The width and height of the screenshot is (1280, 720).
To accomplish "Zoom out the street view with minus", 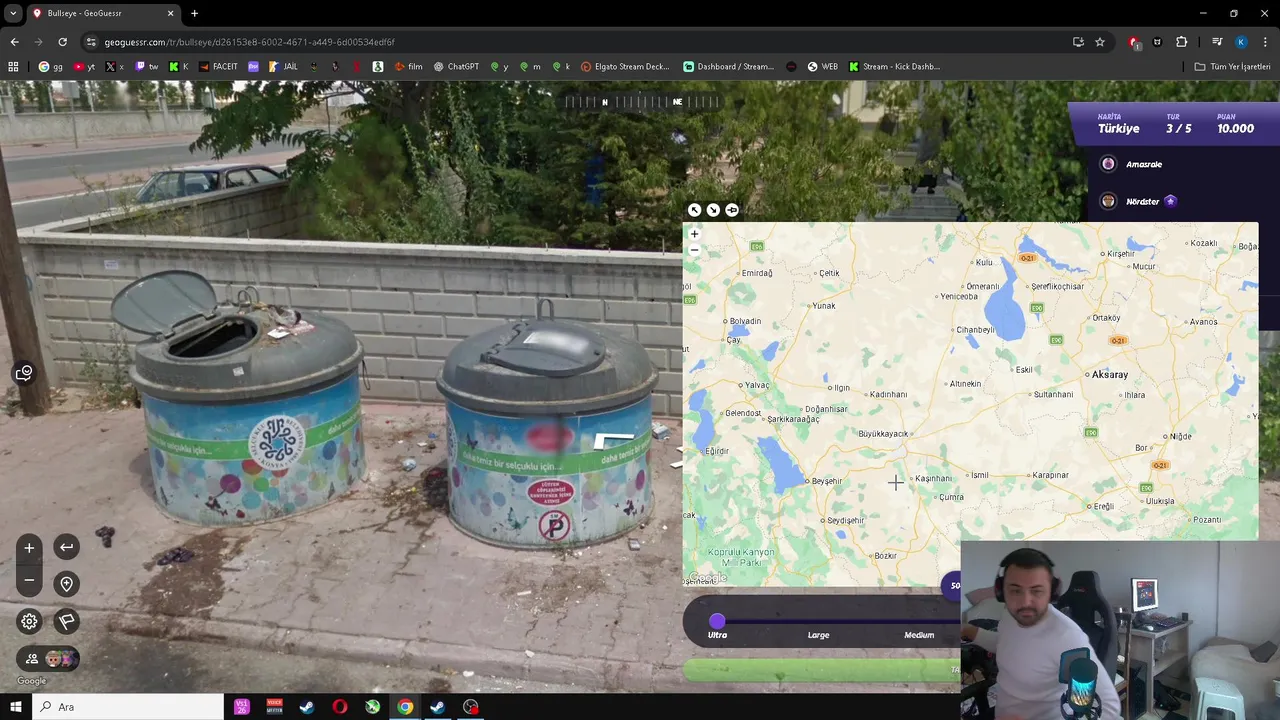I will [x=29, y=581].
